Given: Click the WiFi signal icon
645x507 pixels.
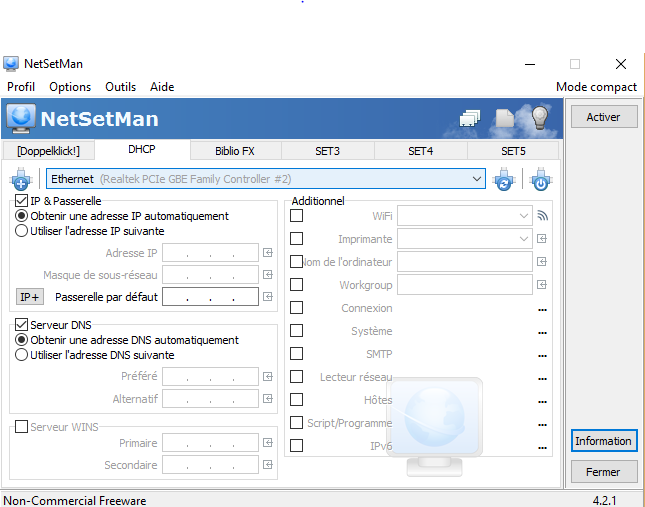Looking at the screenshot, I should 543,216.
